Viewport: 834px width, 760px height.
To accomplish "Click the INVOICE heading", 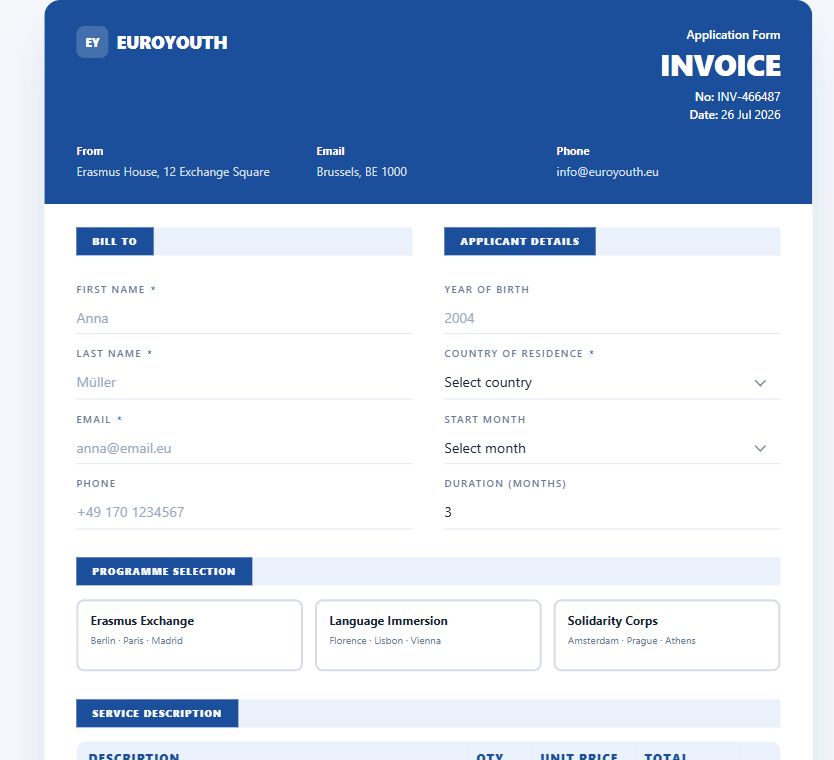I will click(721, 66).
